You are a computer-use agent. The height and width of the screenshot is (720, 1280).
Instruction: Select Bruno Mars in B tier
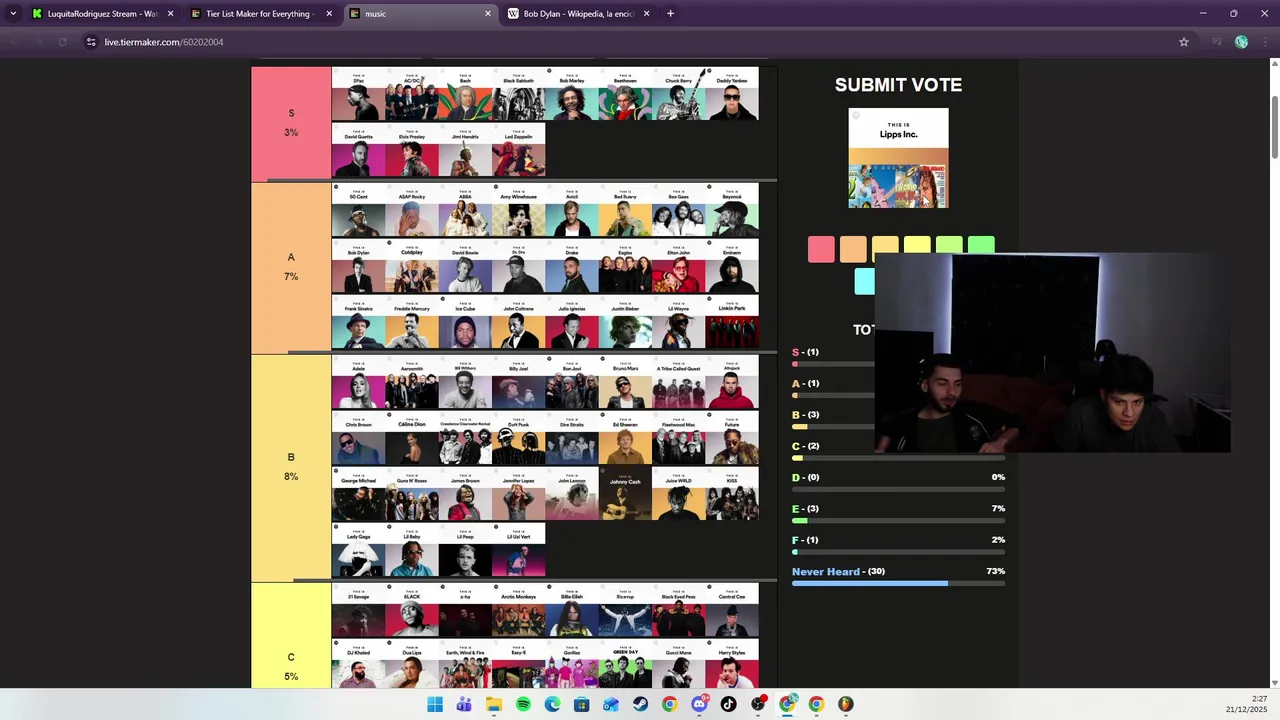pyautogui.click(x=625, y=382)
